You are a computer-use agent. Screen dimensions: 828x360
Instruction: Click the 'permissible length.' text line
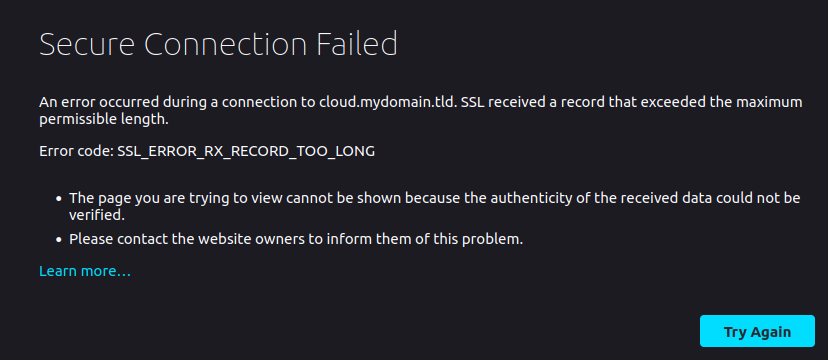pos(104,120)
